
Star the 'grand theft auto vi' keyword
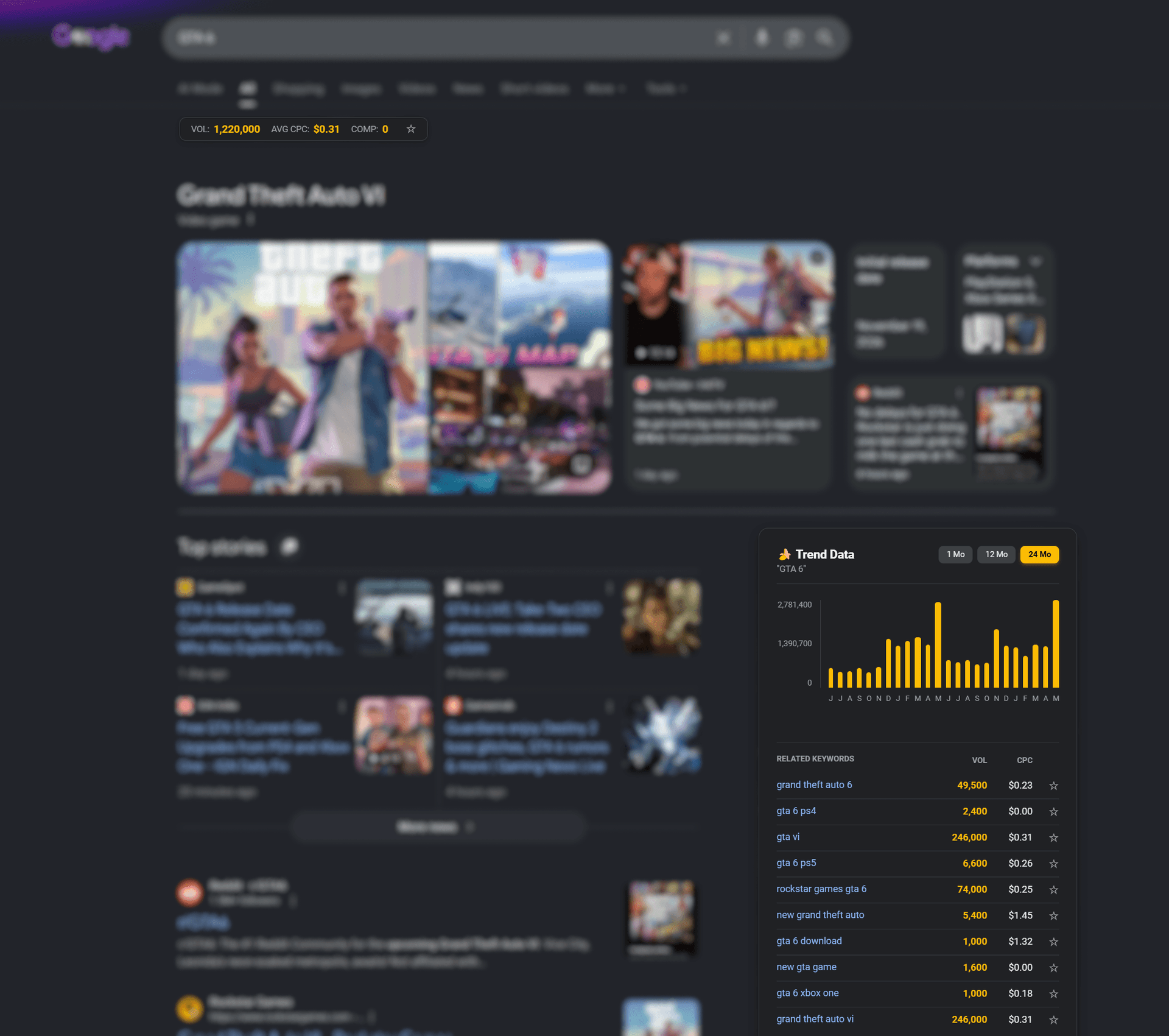coord(1053,1020)
